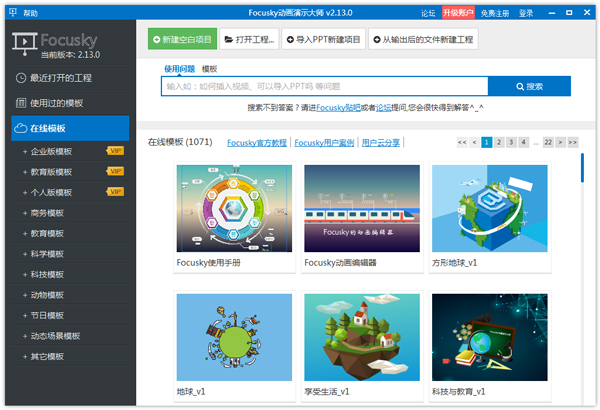600x410 pixels.
Task: Click VIP badge on 个人版模板
Action: (x=115, y=192)
